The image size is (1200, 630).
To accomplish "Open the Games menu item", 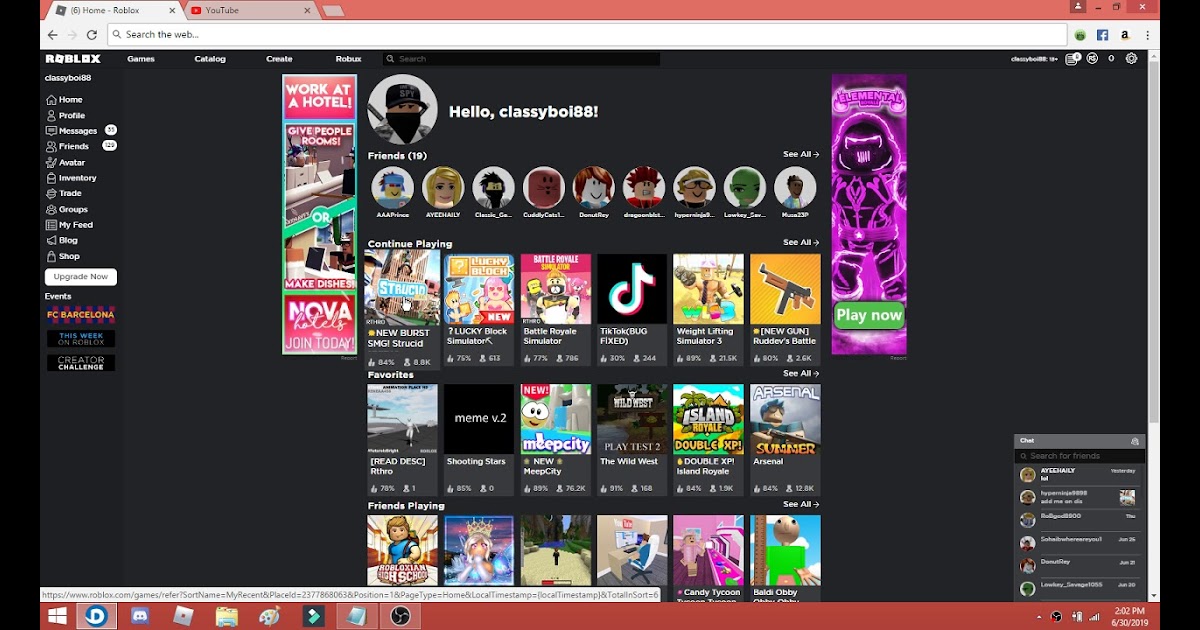I will tap(141, 59).
